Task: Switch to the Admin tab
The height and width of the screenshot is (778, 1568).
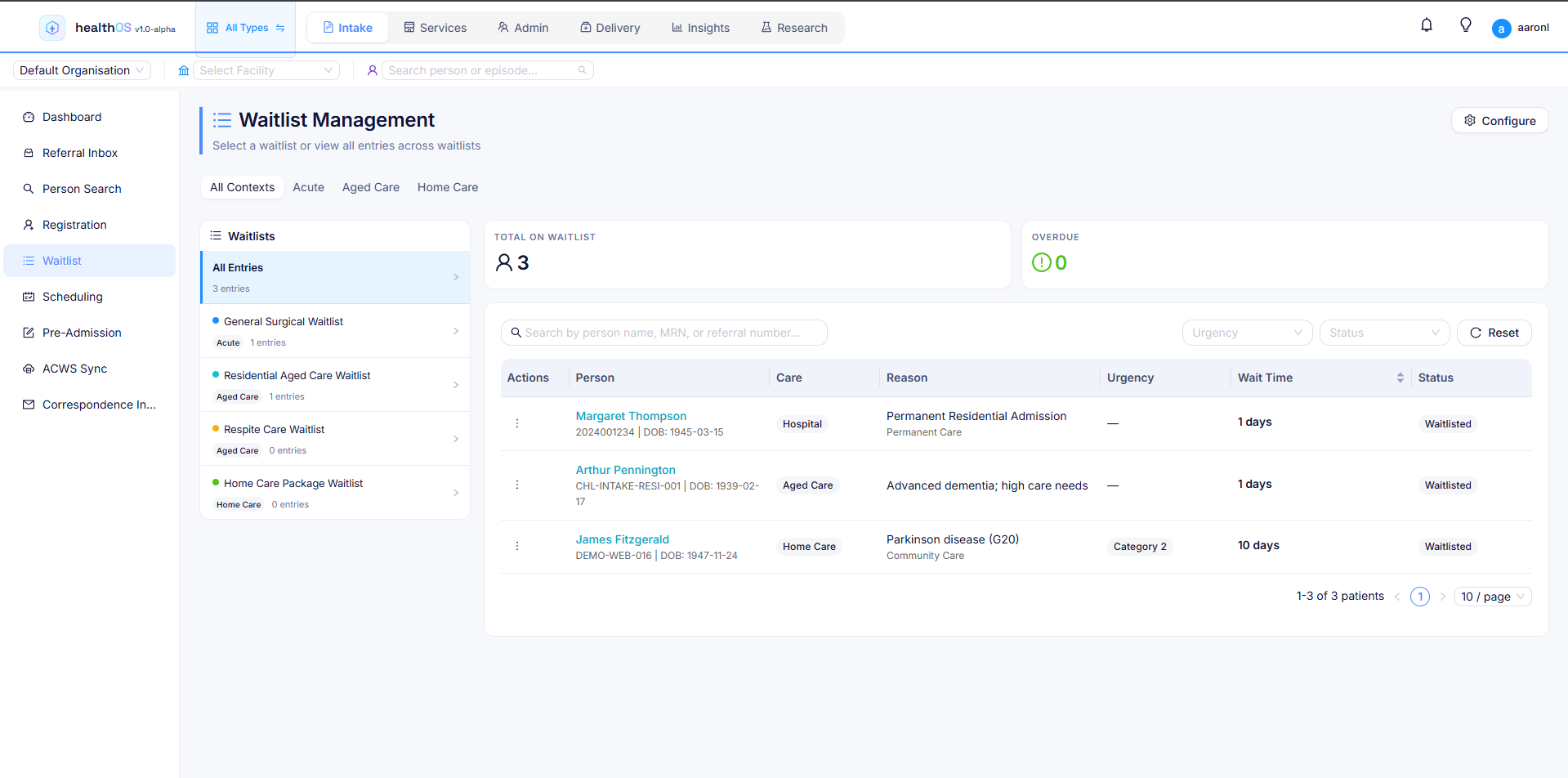Action: 523,28
